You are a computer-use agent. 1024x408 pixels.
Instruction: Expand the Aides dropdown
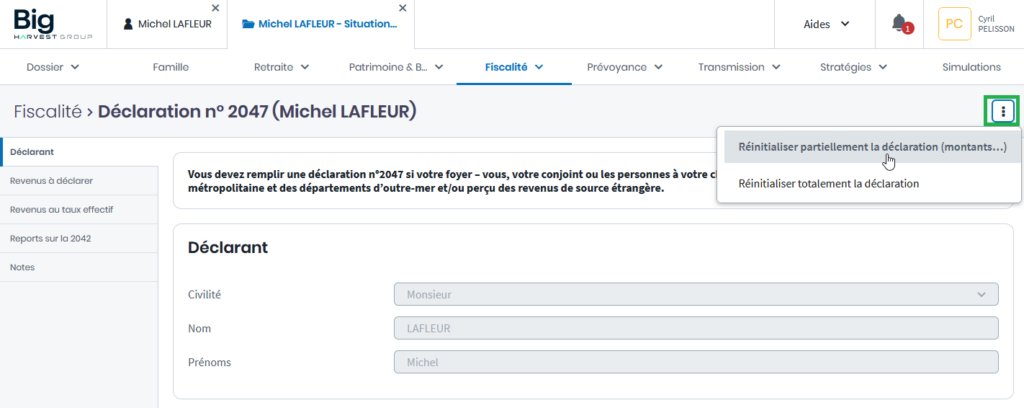pyautogui.click(x=827, y=24)
